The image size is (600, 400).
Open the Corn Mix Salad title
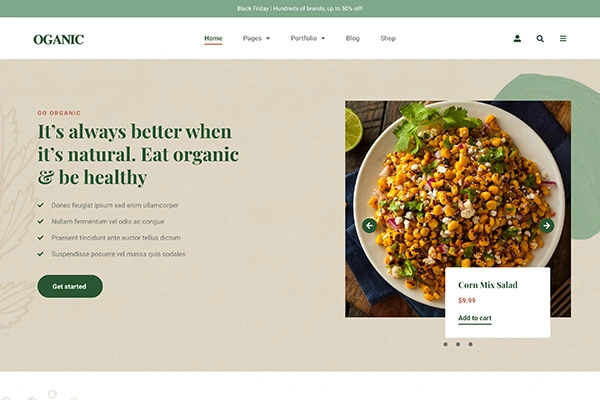tap(488, 285)
